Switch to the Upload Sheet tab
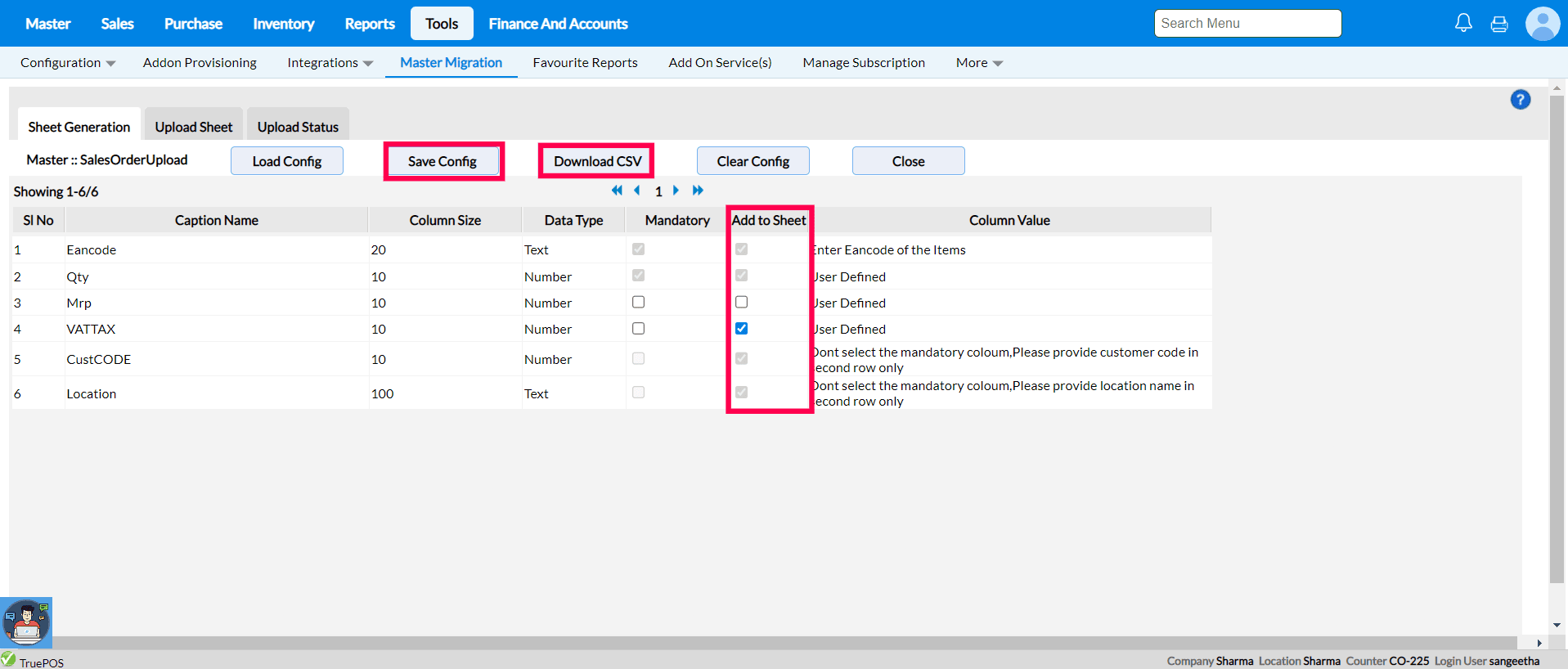 pos(194,127)
